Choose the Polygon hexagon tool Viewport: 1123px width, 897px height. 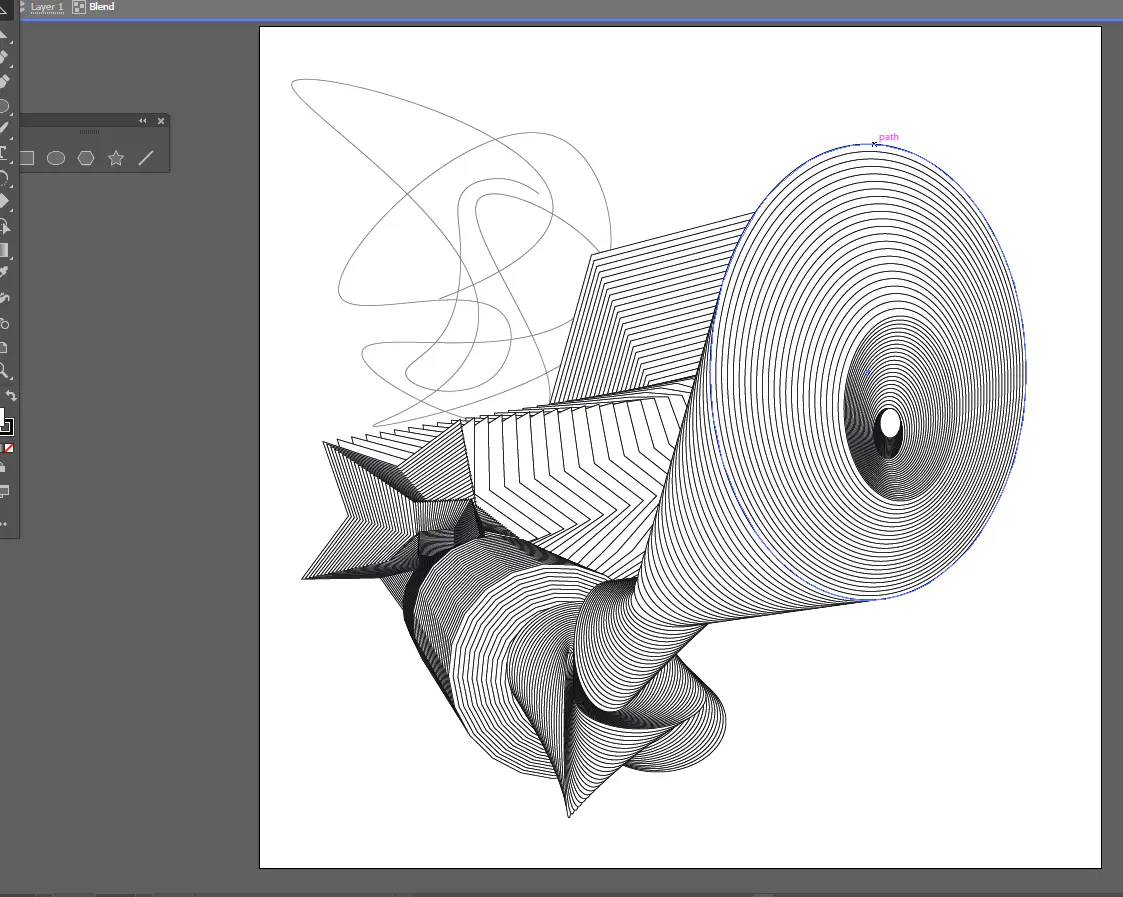pos(86,158)
